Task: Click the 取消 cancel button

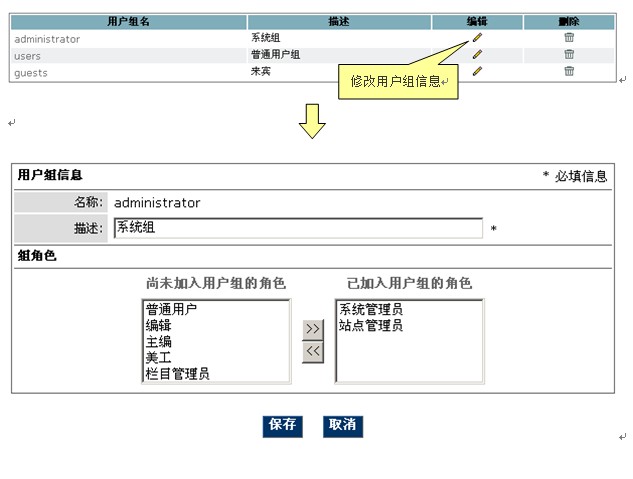Action: [x=343, y=426]
